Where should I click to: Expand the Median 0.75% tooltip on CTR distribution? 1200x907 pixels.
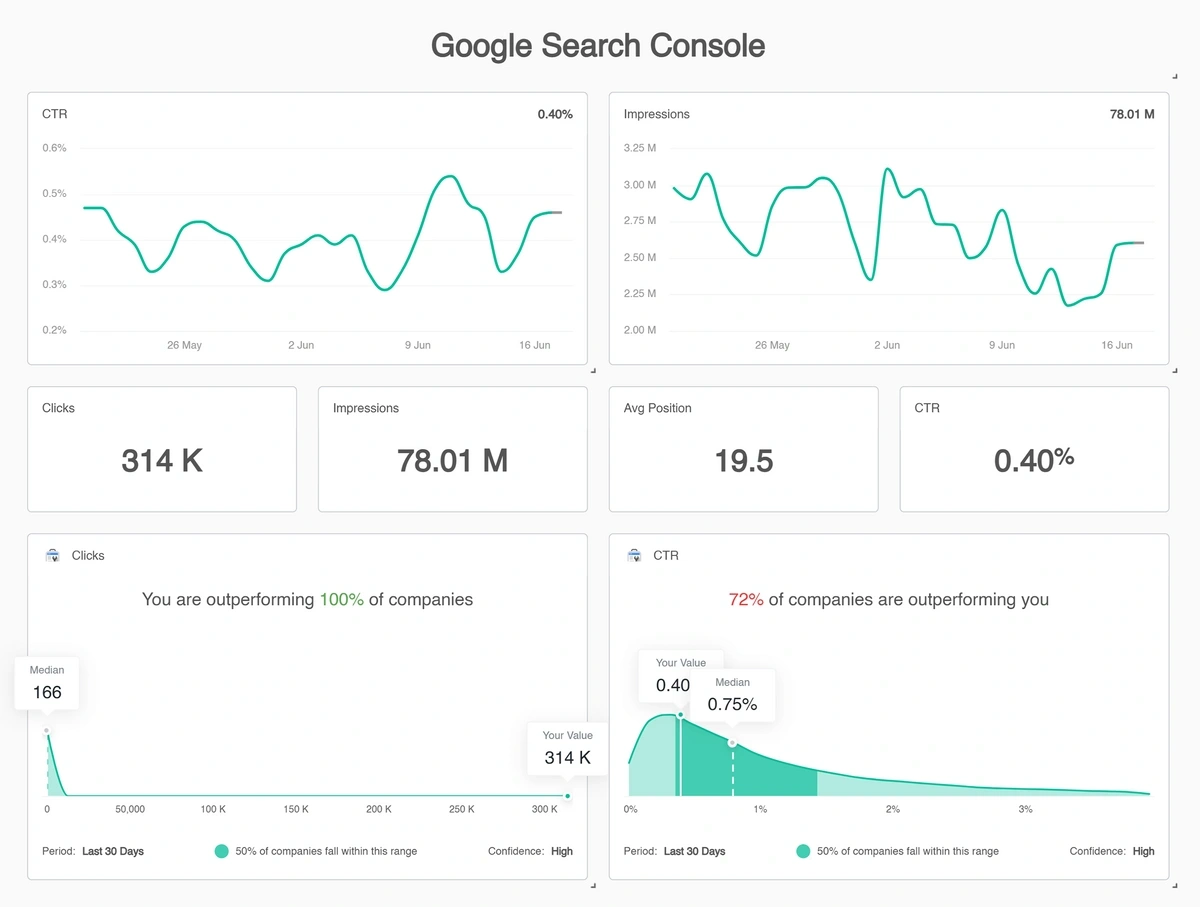coord(735,695)
